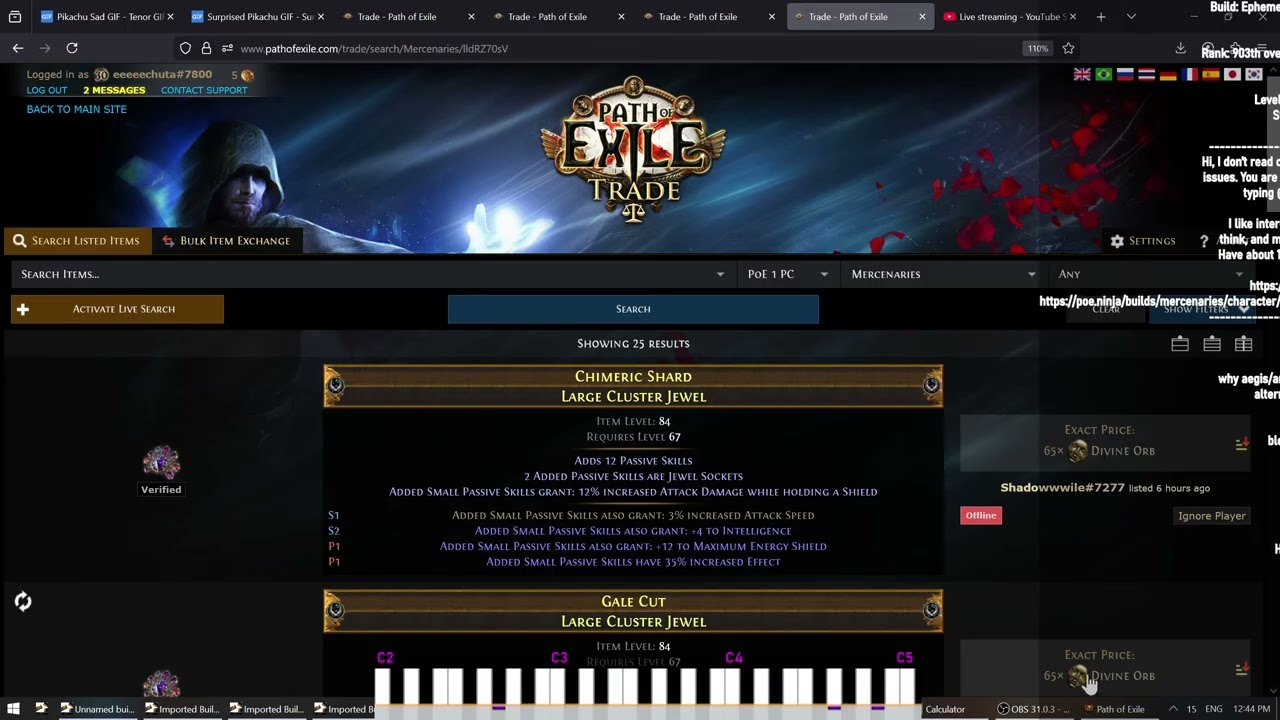Switch to compact single-row result layout icon
This screenshot has width=1280, height=720.
[x=1180, y=344]
